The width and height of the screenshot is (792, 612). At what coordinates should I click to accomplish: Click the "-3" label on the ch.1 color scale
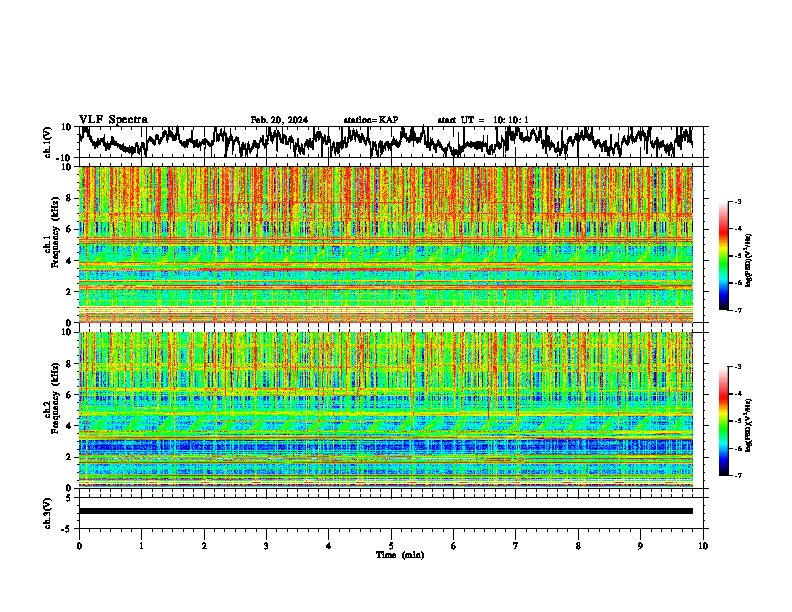click(738, 201)
